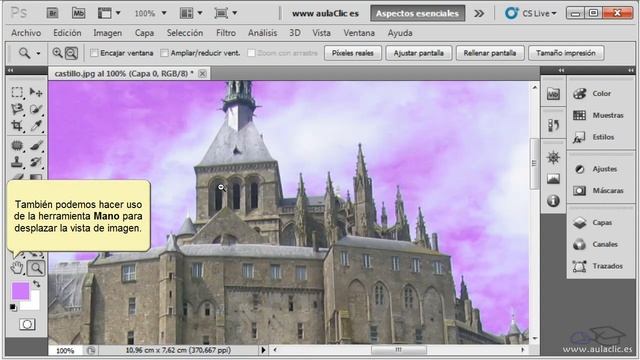Enable Encajar ventana checkbox
Image resolution: width=640 pixels, height=360 pixels.
click(x=94, y=53)
